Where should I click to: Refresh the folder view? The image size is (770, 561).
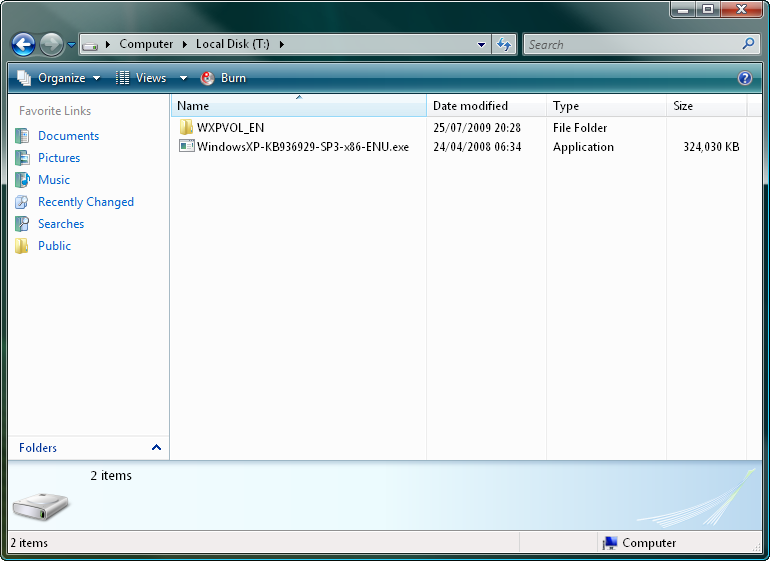[x=504, y=45]
